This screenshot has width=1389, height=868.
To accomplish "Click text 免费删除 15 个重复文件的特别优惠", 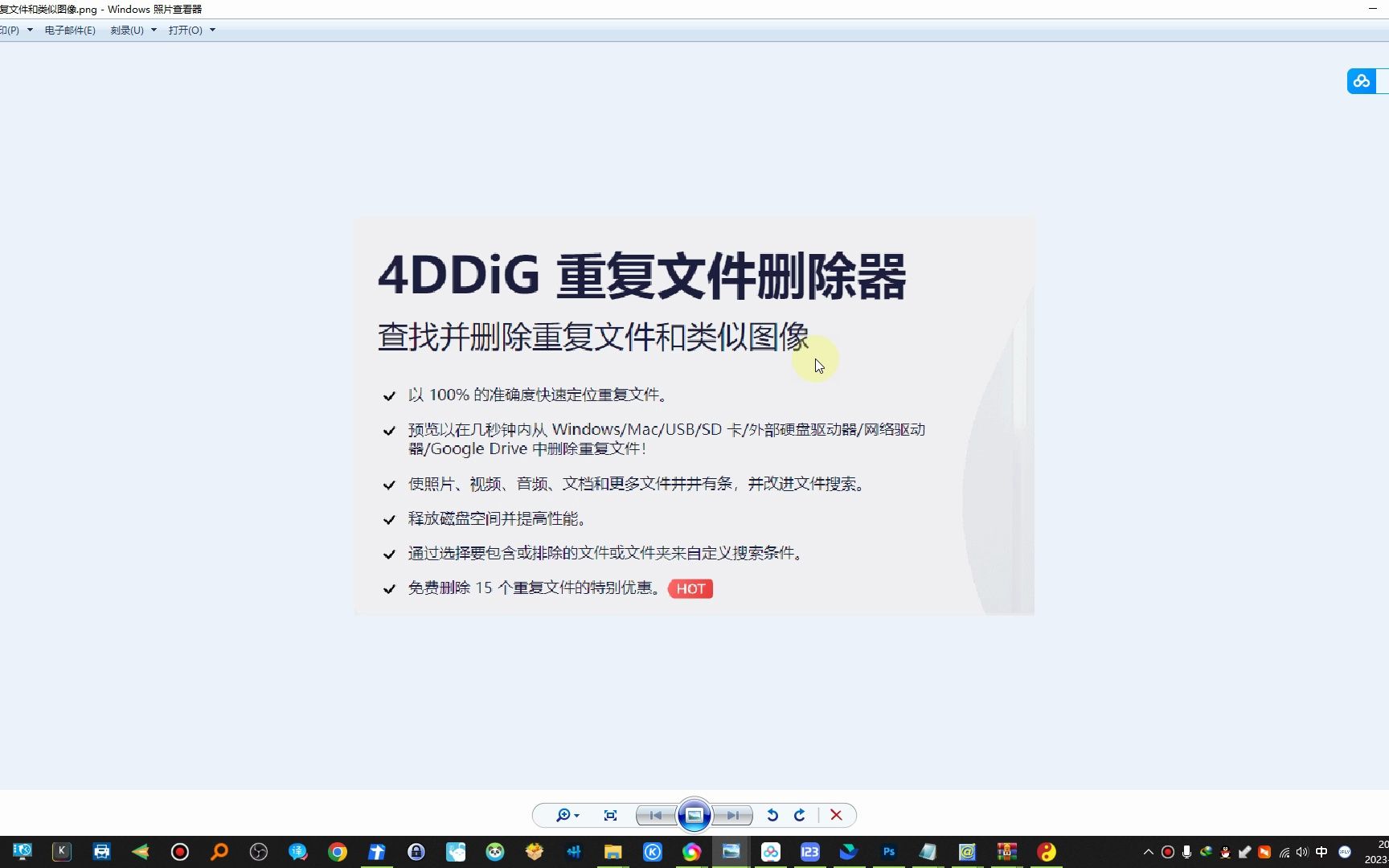I will coord(535,588).
